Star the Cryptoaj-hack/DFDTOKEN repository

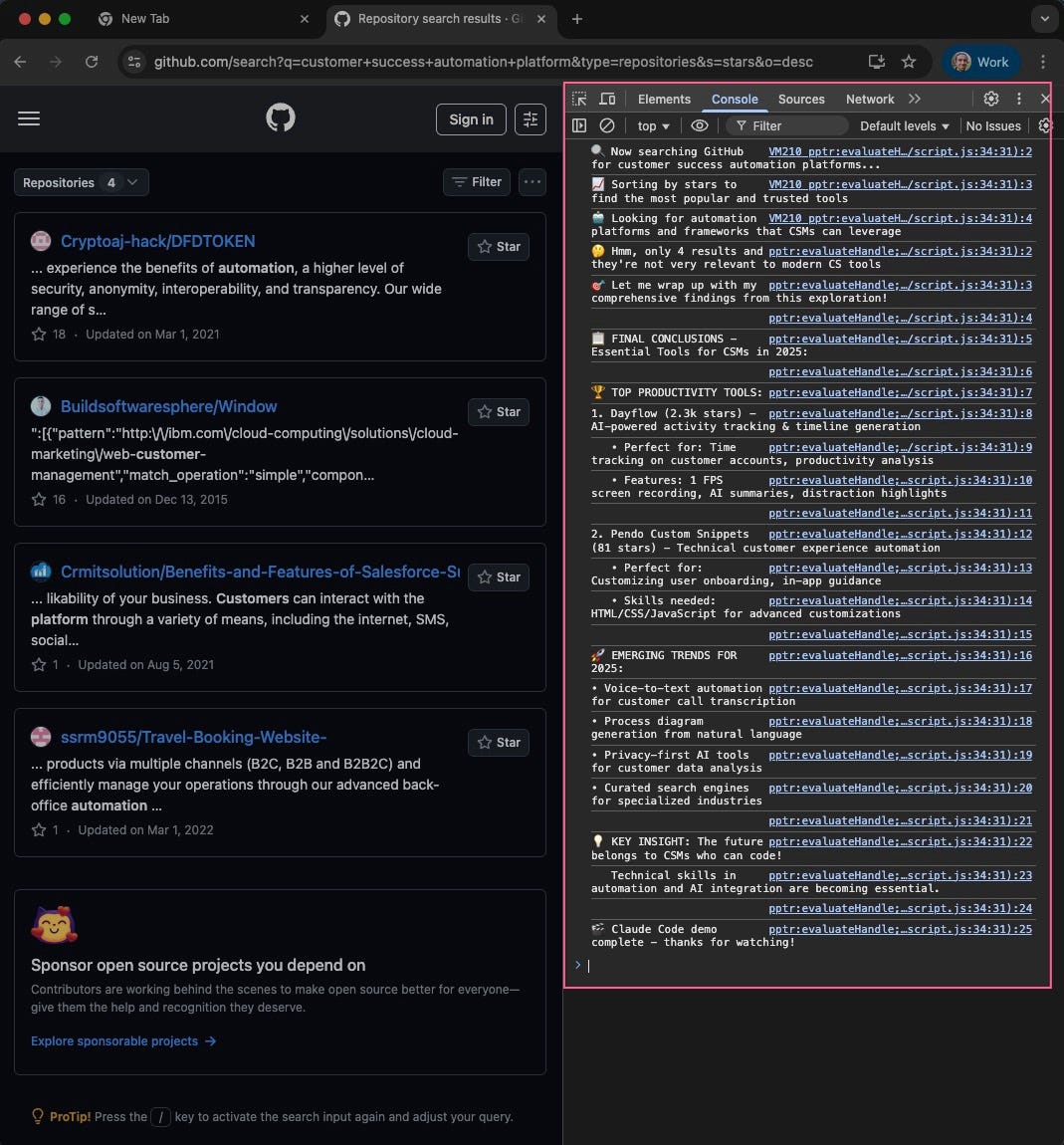[x=499, y=247]
